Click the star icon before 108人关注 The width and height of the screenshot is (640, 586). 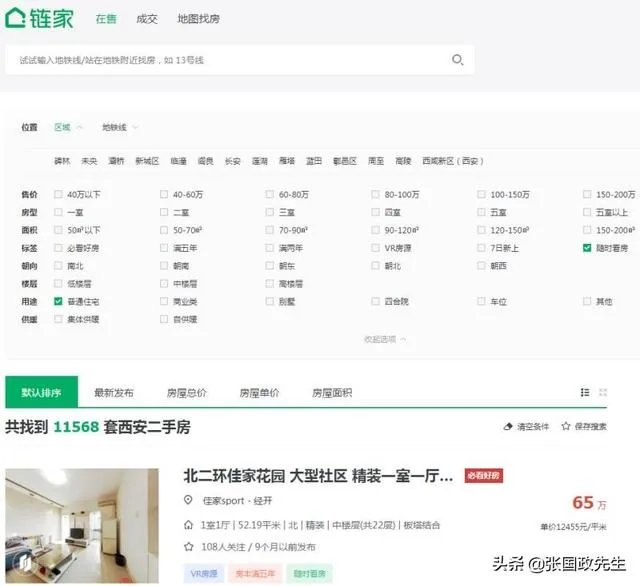click(x=188, y=546)
